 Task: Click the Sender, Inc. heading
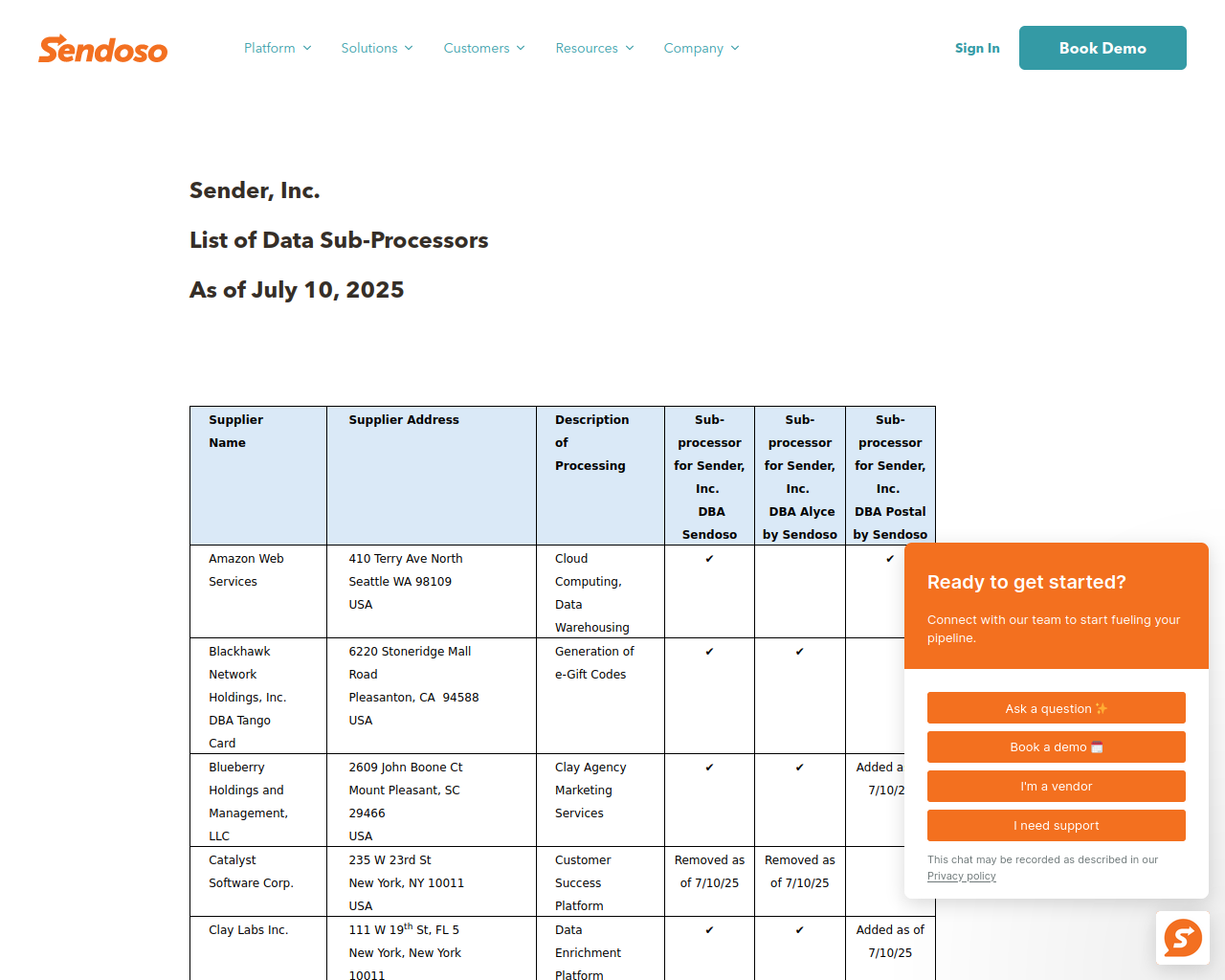[x=255, y=190]
